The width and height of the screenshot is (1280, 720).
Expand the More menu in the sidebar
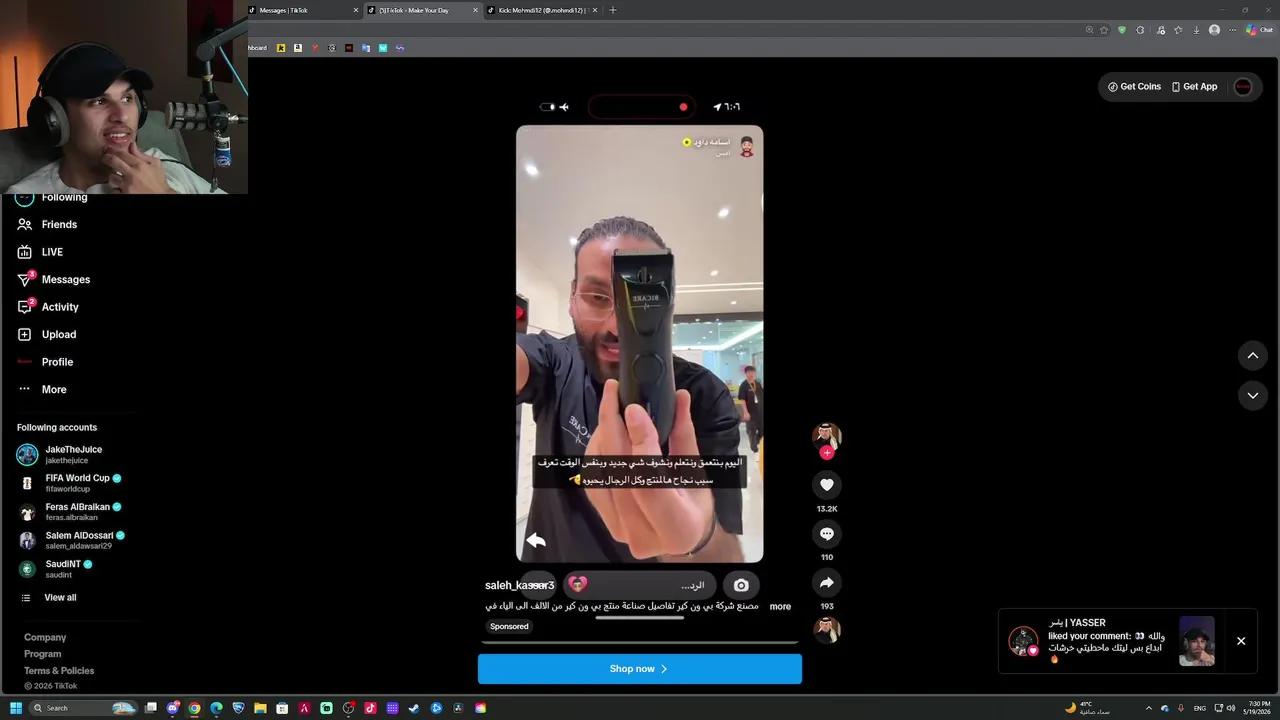coord(54,390)
